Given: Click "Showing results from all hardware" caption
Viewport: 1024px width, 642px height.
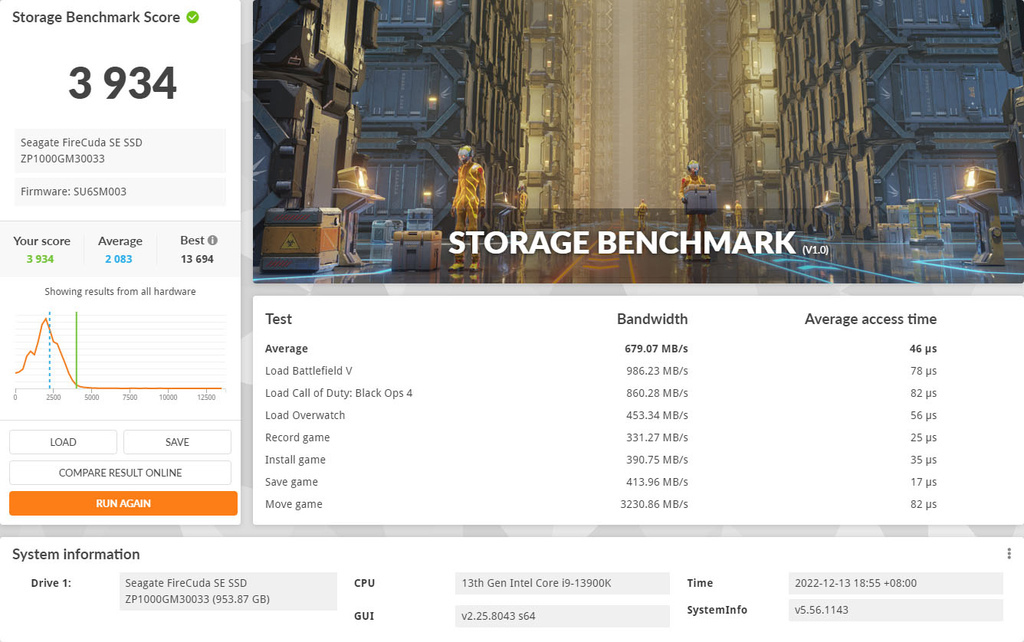Looking at the screenshot, I should pyautogui.click(x=120, y=291).
